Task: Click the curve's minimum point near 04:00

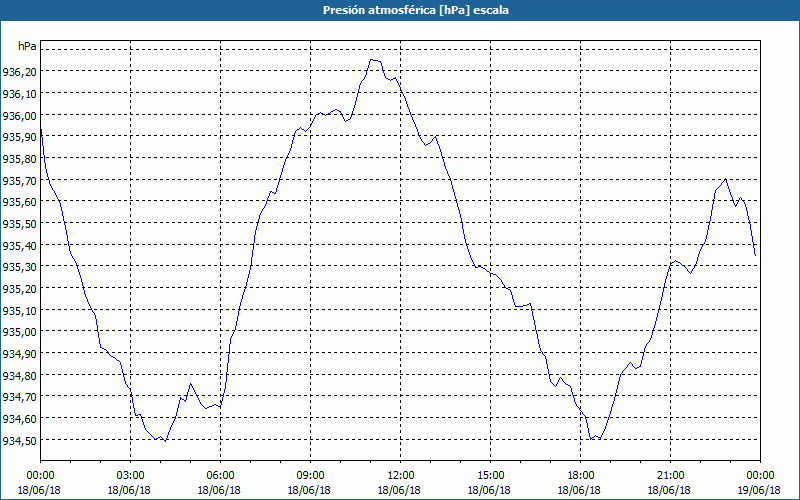Action: click(161, 440)
